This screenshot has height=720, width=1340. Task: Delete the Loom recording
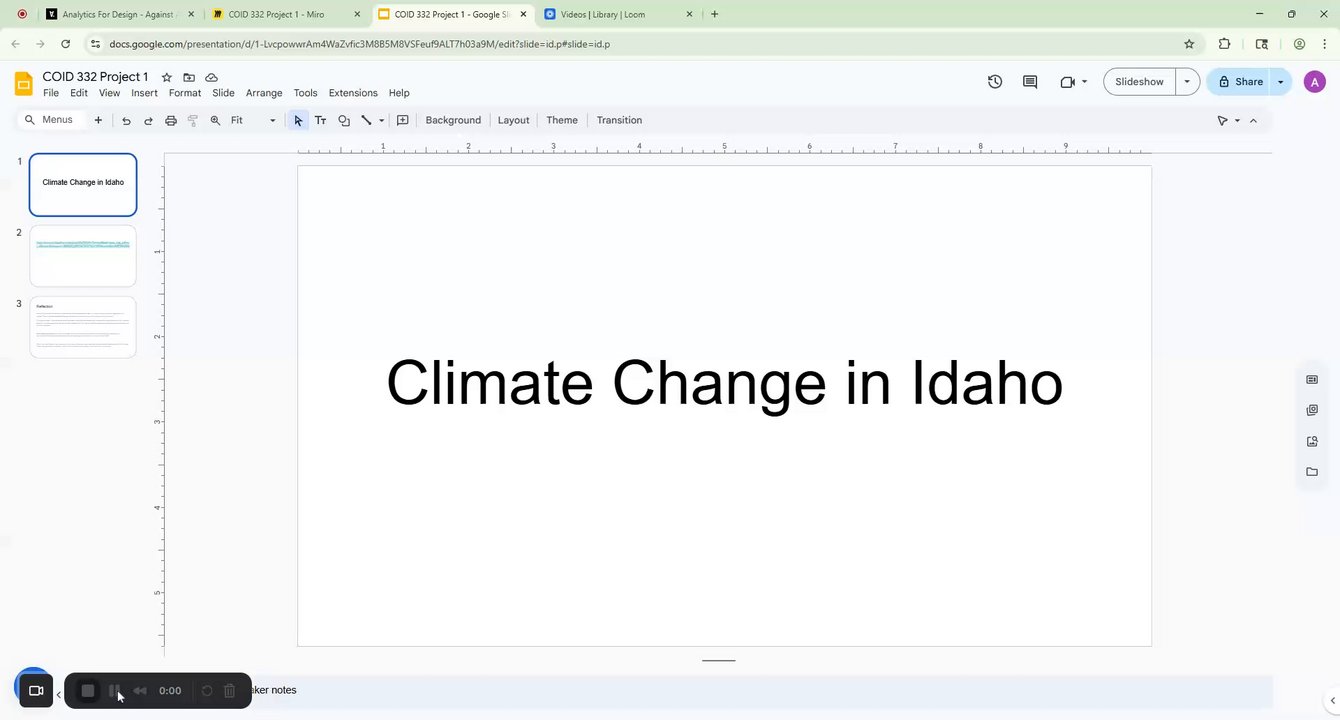[229, 690]
